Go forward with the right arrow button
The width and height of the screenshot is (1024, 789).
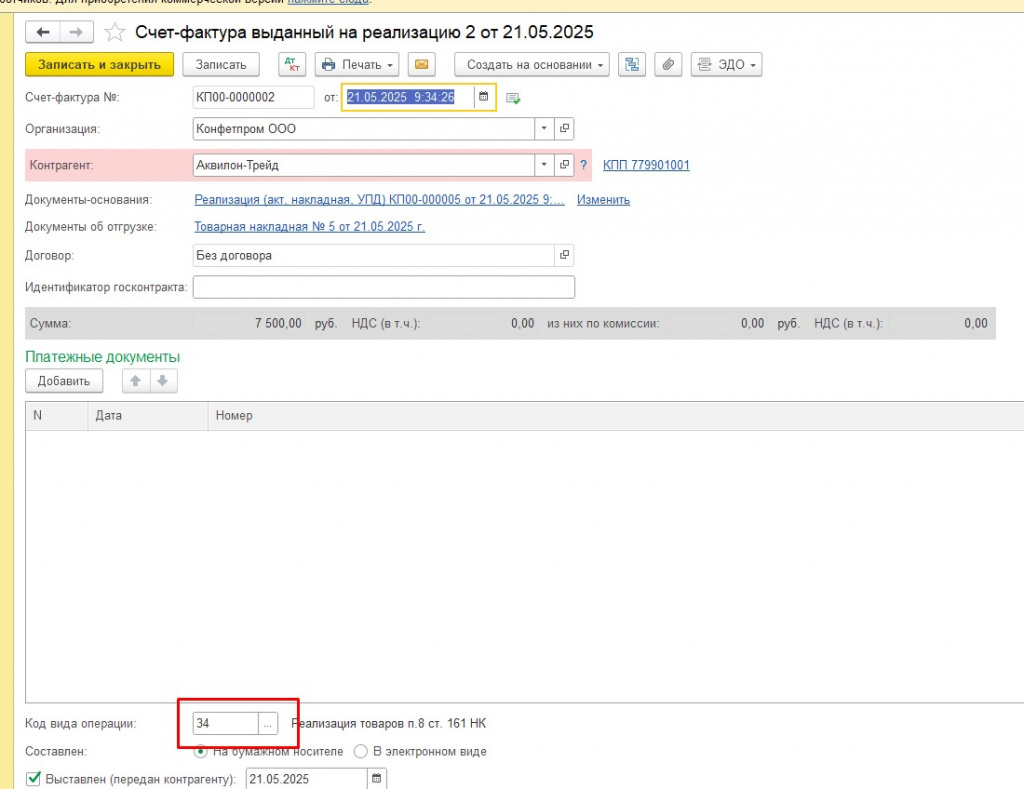pos(76,32)
